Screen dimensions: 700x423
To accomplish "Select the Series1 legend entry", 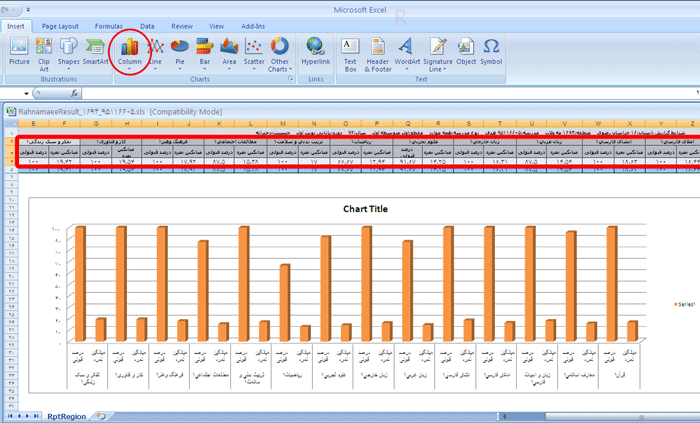I will coord(684,304).
